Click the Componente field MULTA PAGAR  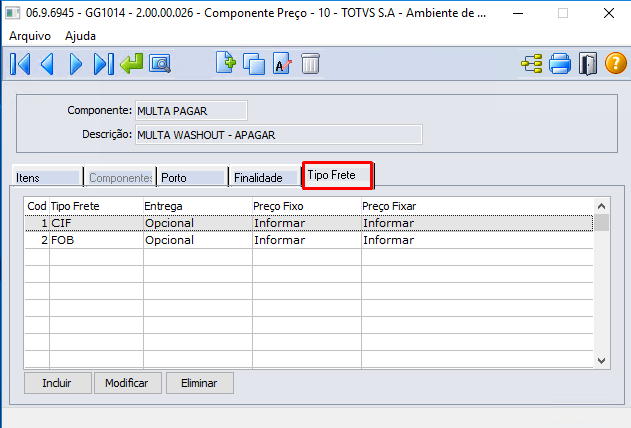pyautogui.click(x=191, y=111)
